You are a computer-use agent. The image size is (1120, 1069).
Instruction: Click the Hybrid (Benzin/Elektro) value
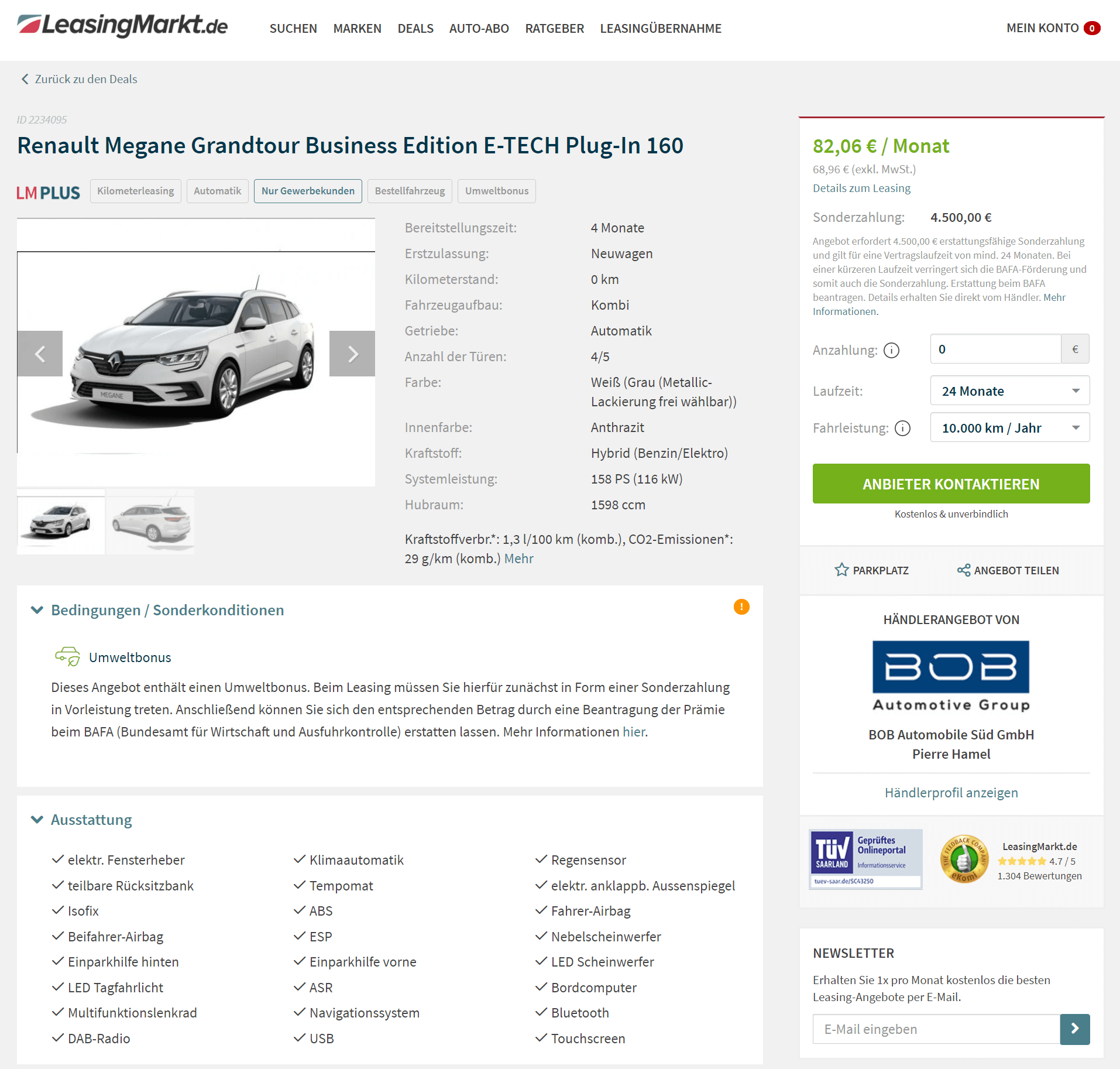click(659, 453)
